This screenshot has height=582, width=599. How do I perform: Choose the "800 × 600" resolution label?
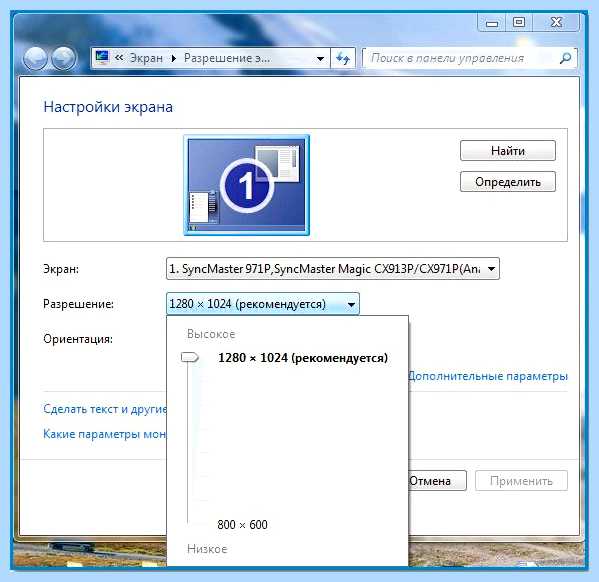pos(242,525)
